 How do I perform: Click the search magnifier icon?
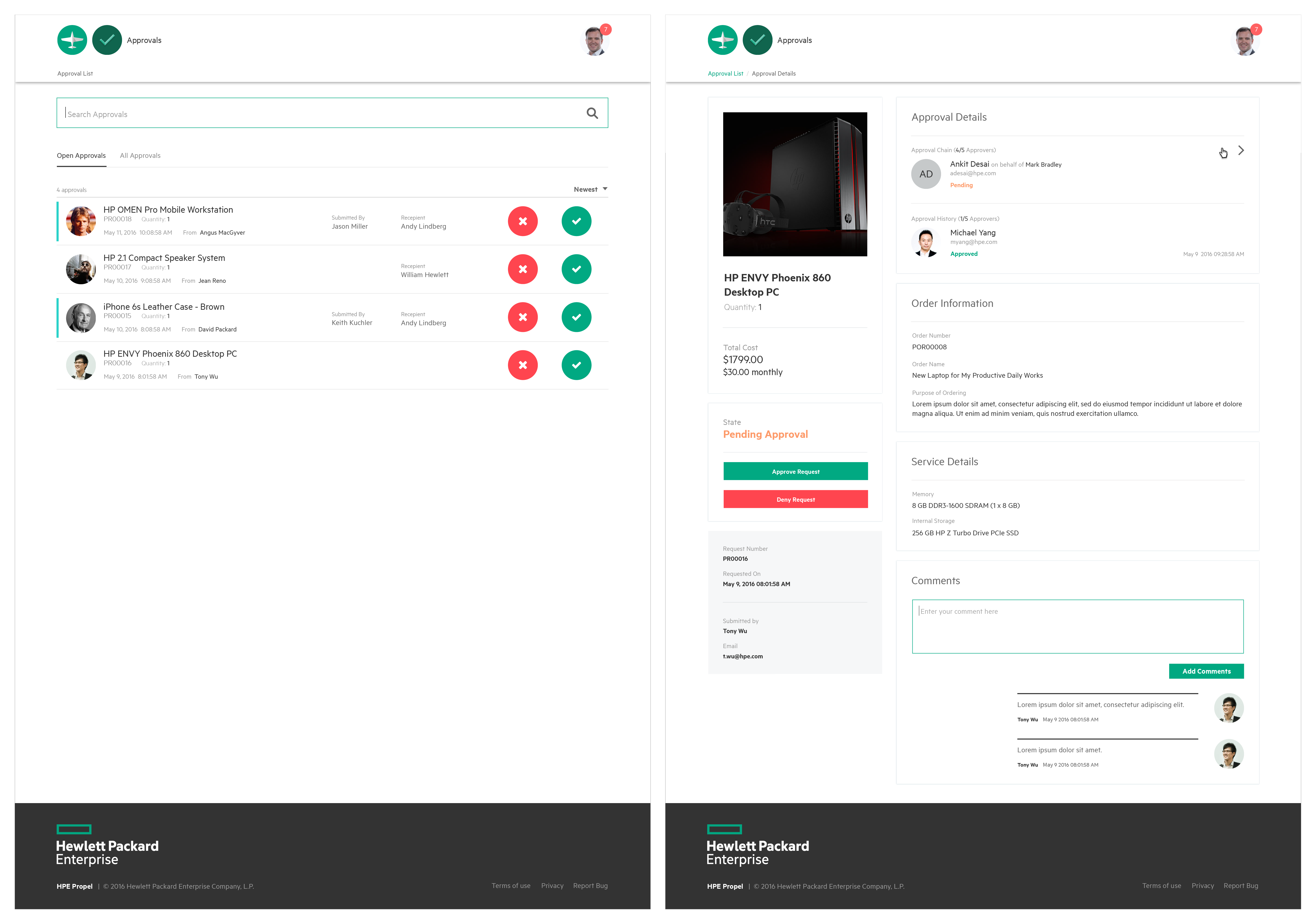pyautogui.click(x=592, y=114)
